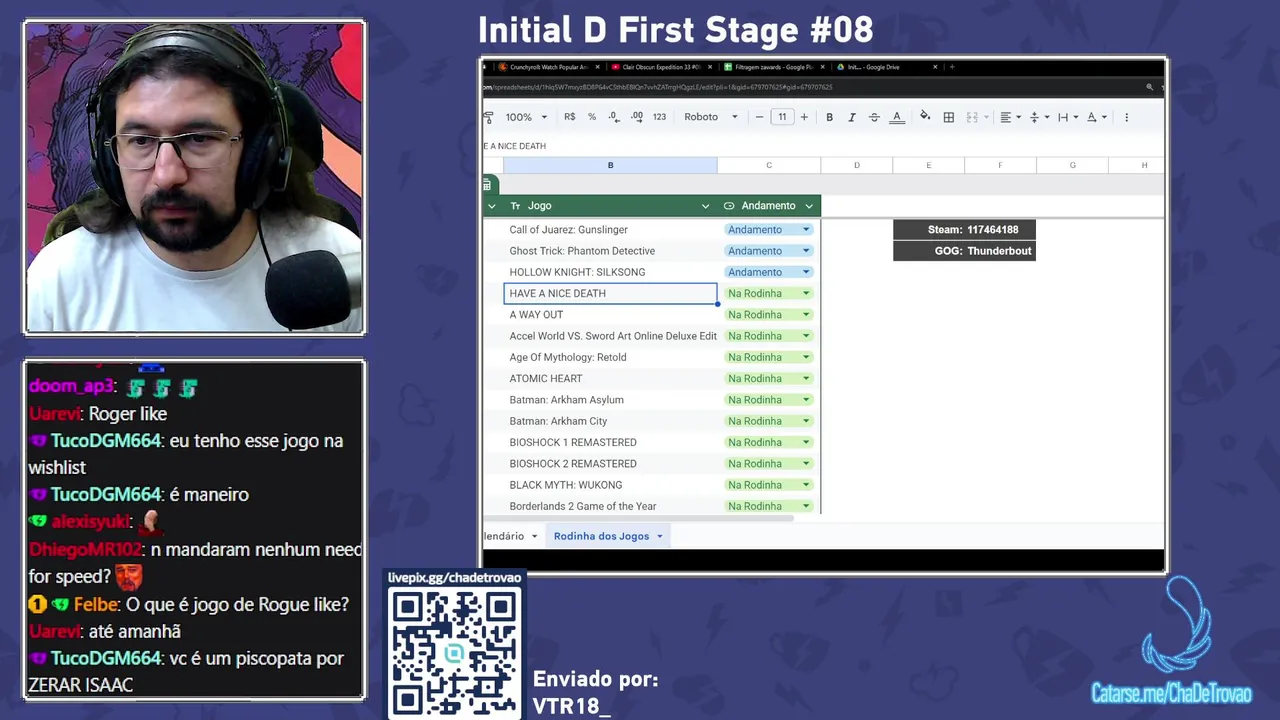The width and height of the screenshot is (1280, 720).
Task: Switch to the Clair Obscur Expedition 33 tab
Action: point(660,67)
